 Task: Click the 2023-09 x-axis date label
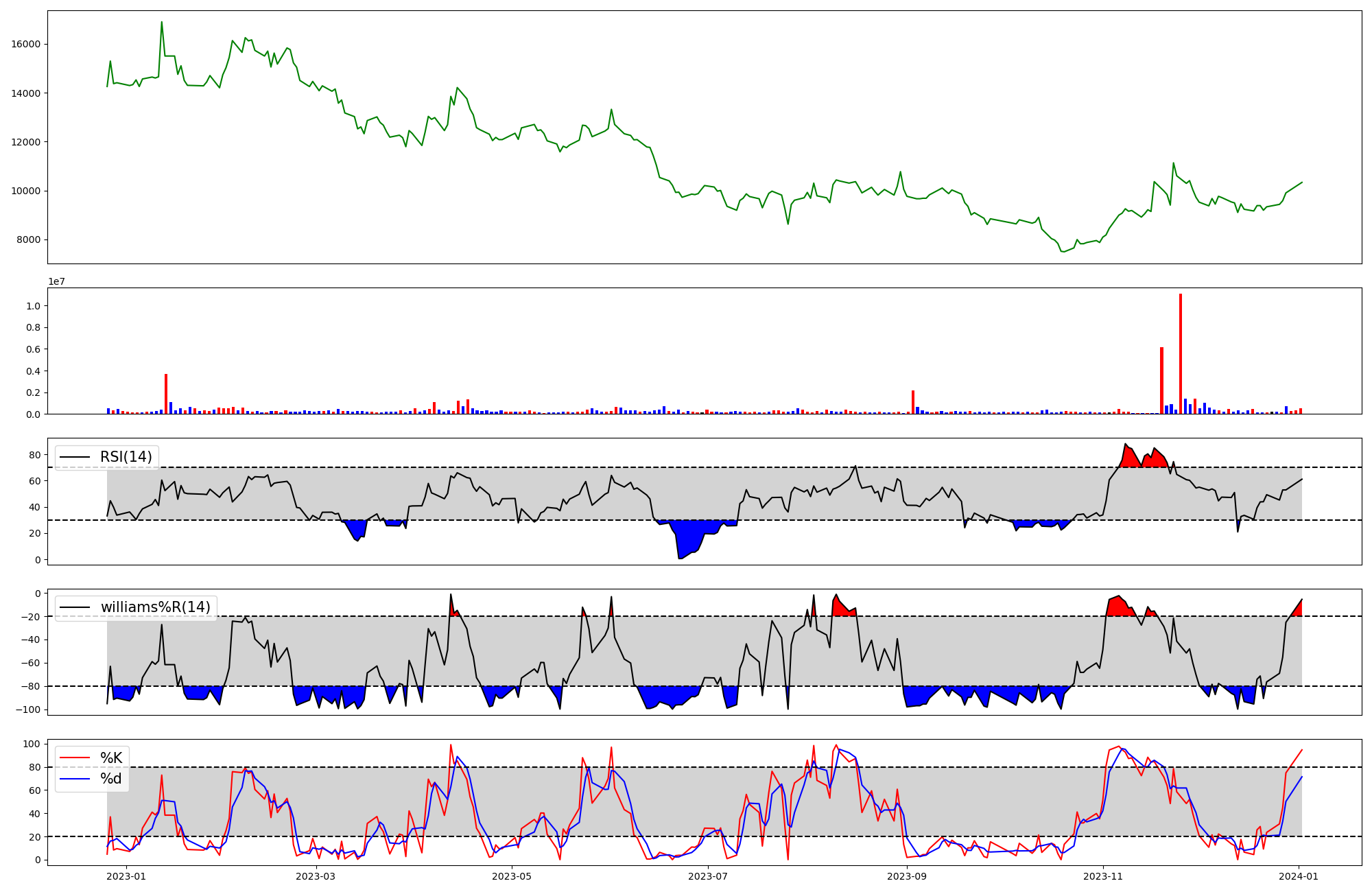pos(907,876)
